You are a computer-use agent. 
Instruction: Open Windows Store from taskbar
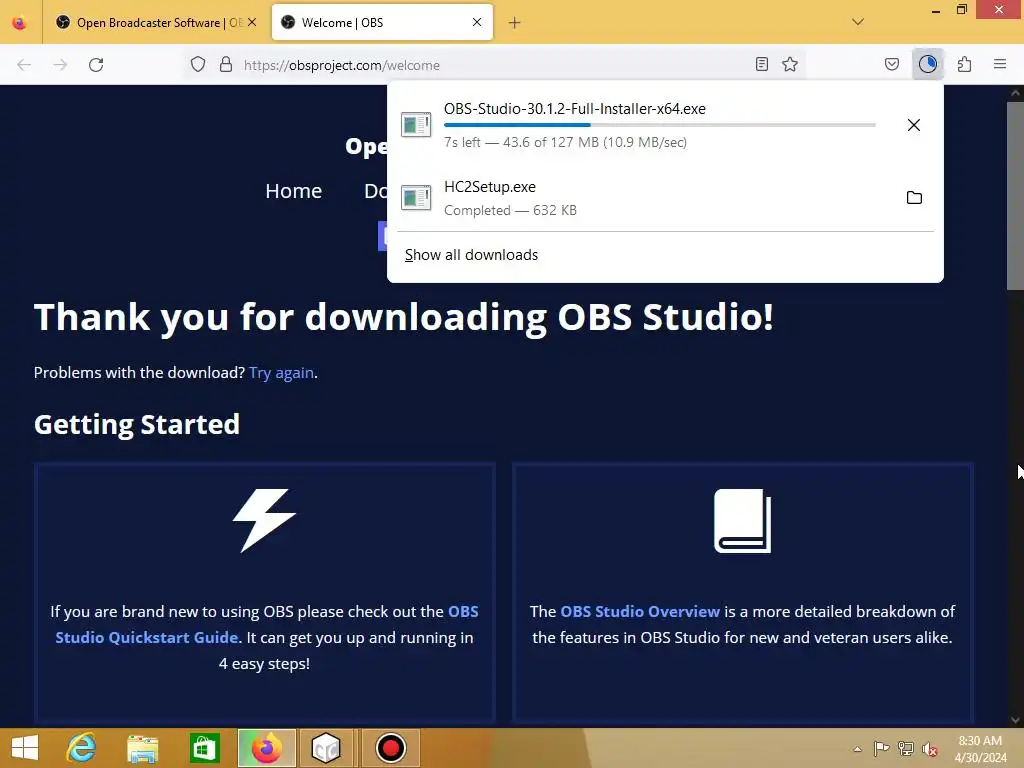(x=204, y=748)
